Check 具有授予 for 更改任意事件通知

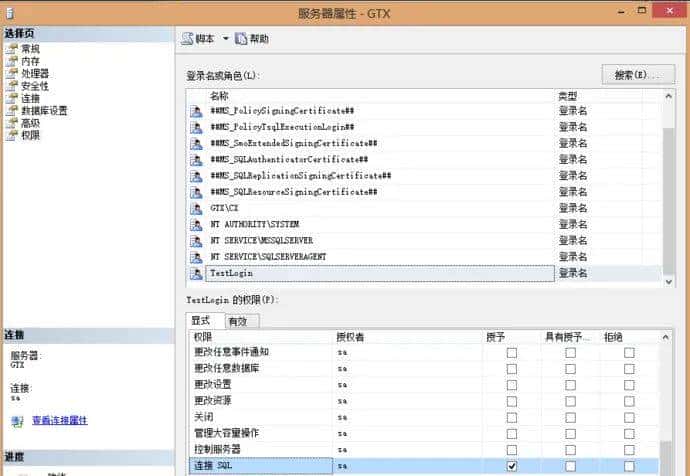pyautogui.click(x=570, y=353)
